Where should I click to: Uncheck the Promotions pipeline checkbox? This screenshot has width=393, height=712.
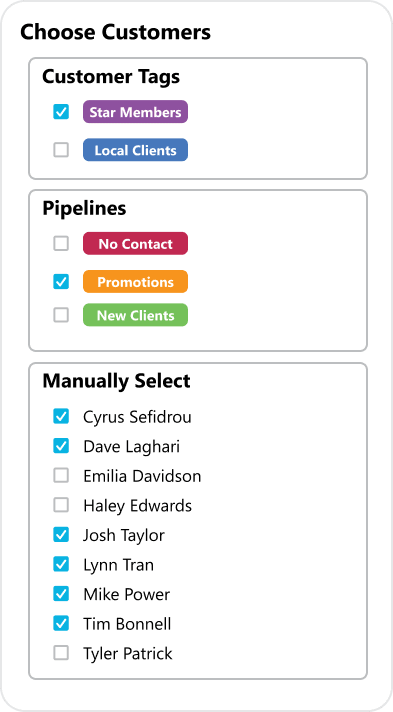(x=61, y=282)
